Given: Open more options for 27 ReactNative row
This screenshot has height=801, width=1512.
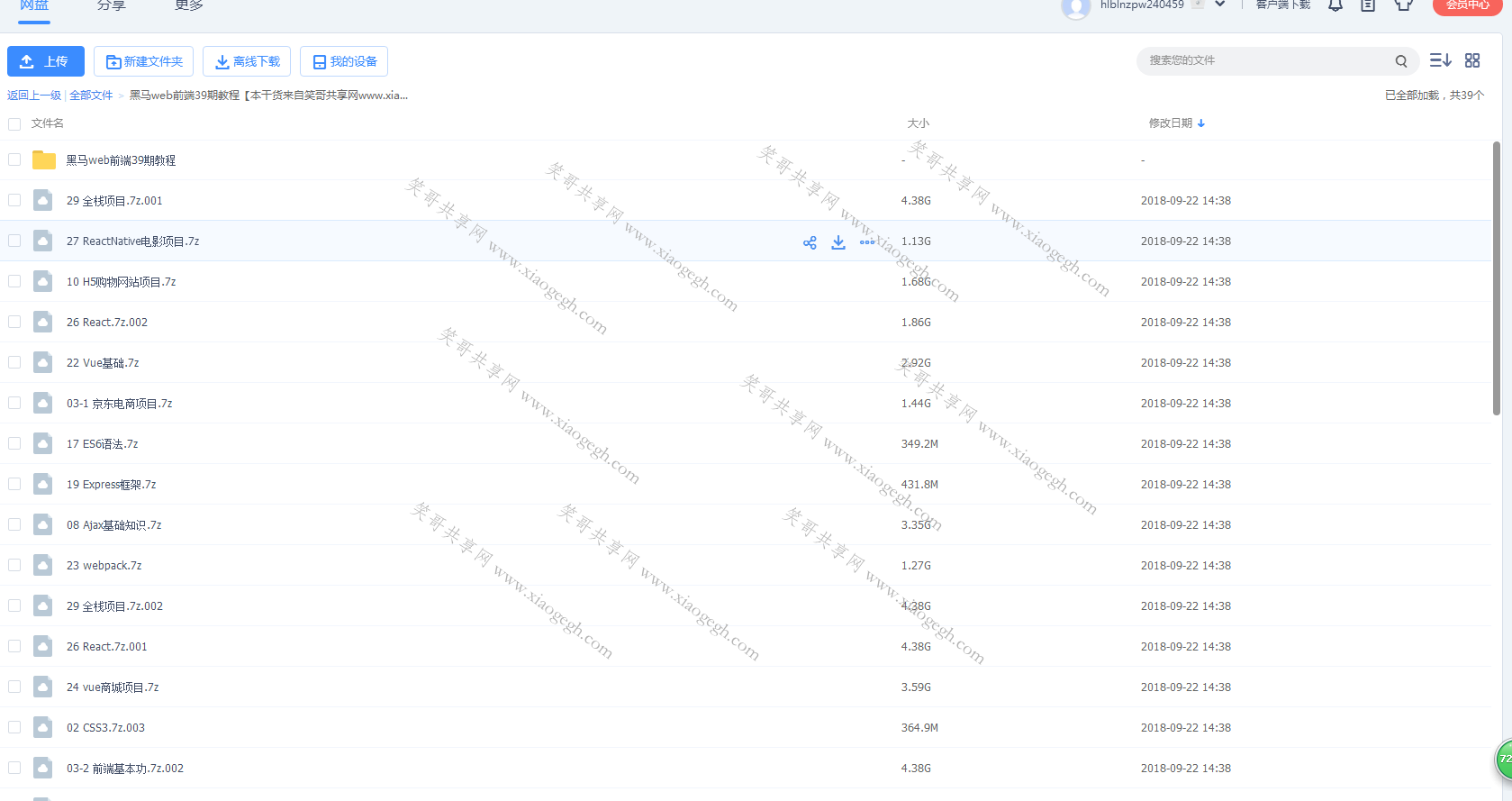Looking at the screenshot, I should pos(867,242).
